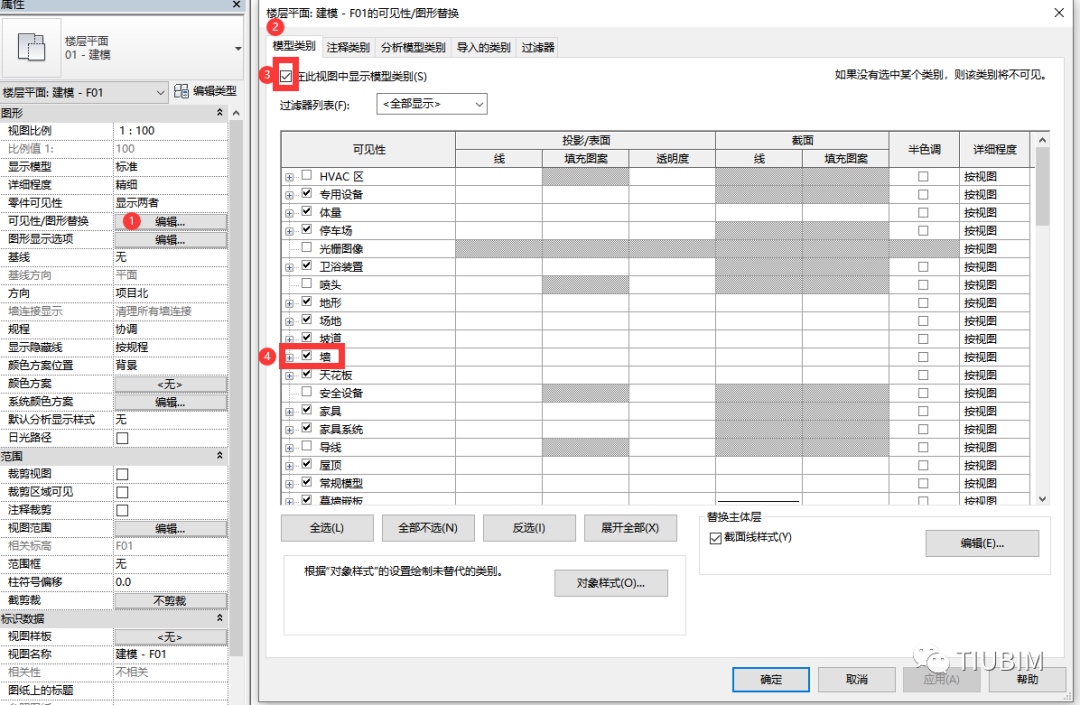Click the 视图比例 value 1 : 100
This screenshot has height=705, width=1080.
[x=171, y=131]
